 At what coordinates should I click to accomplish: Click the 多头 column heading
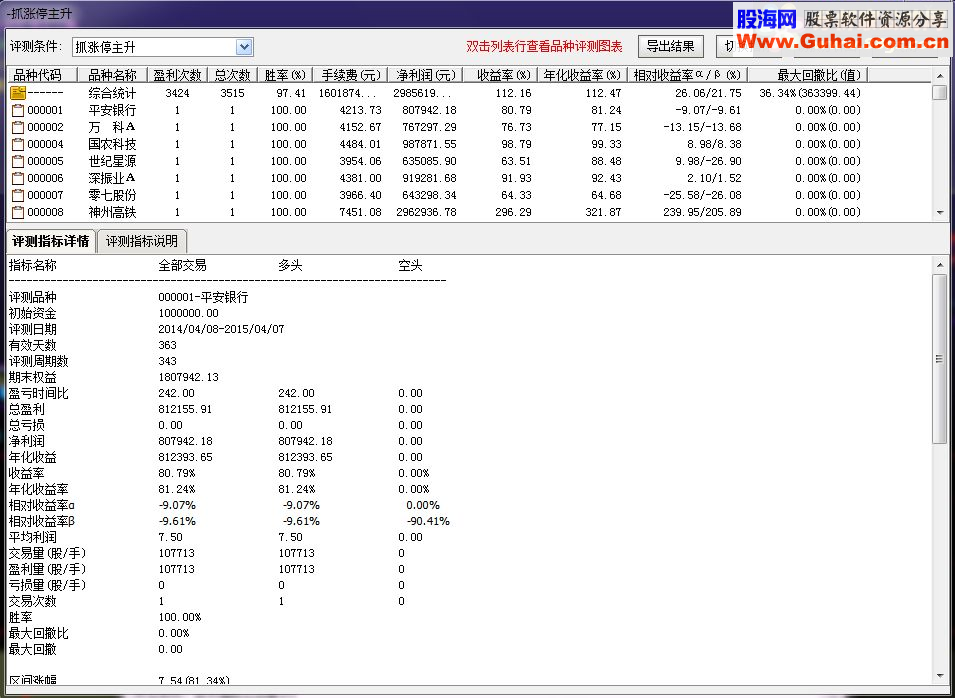[290, 266]
